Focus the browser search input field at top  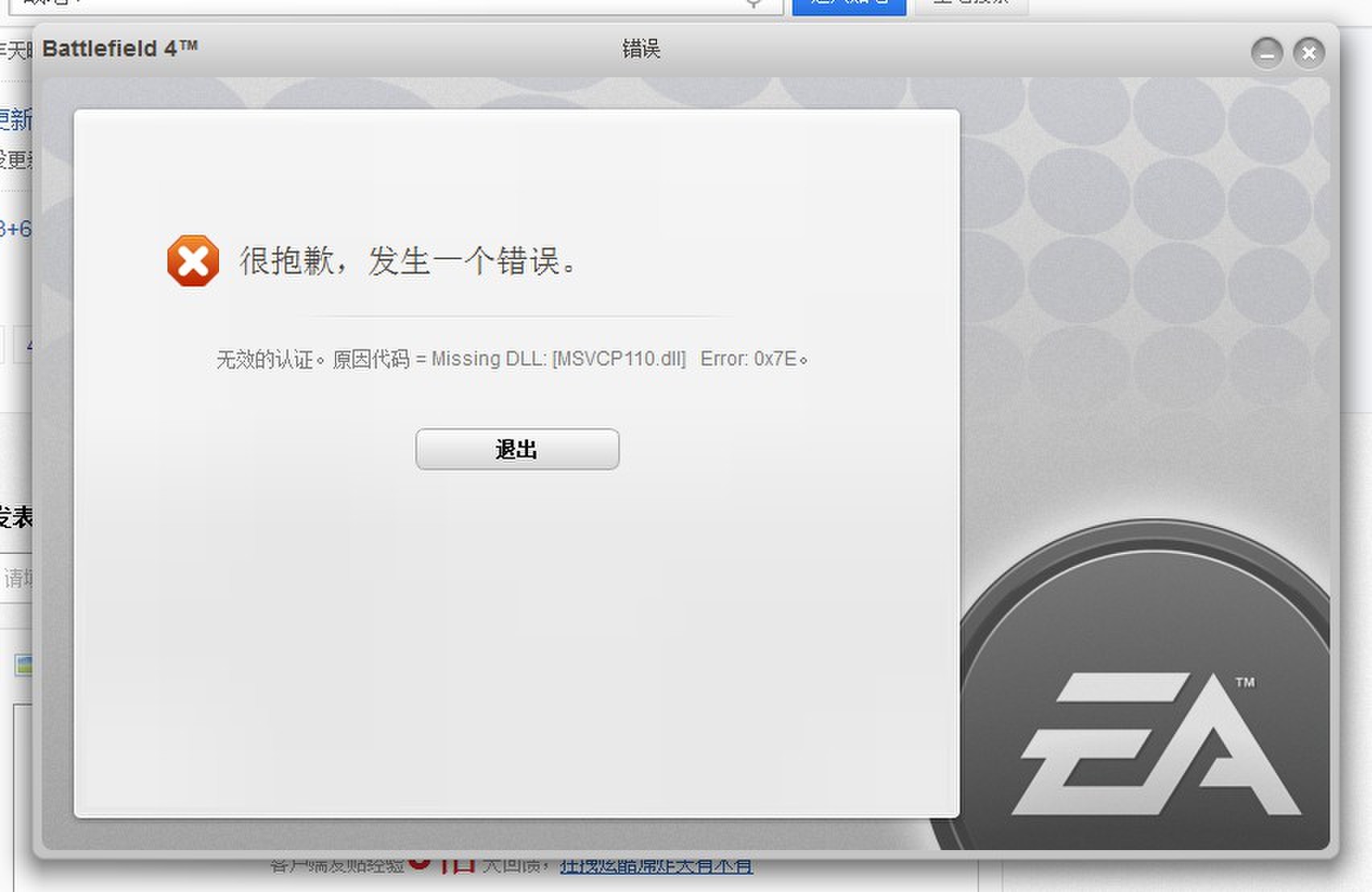(x=395, y=6)
